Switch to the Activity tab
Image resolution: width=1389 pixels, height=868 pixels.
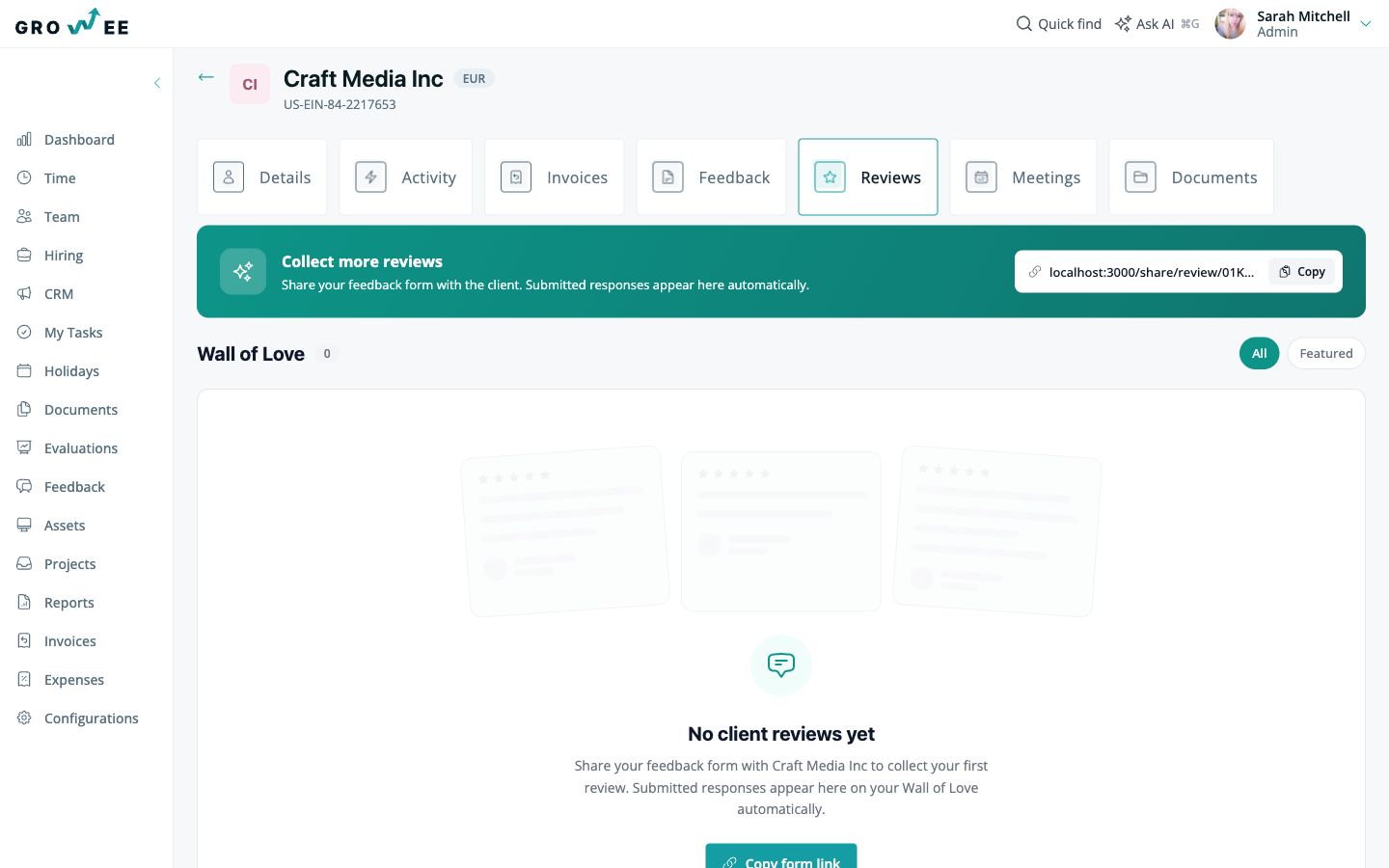[406, 177]
